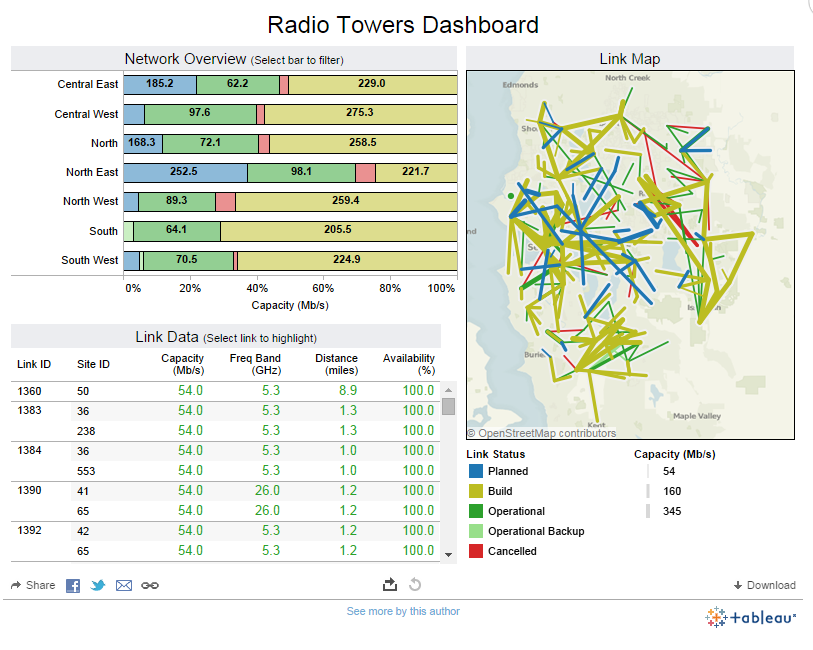Select North blue bar 168.3
Image resolution: width=813 pixels, height=650 pixels.
(143, 144)
